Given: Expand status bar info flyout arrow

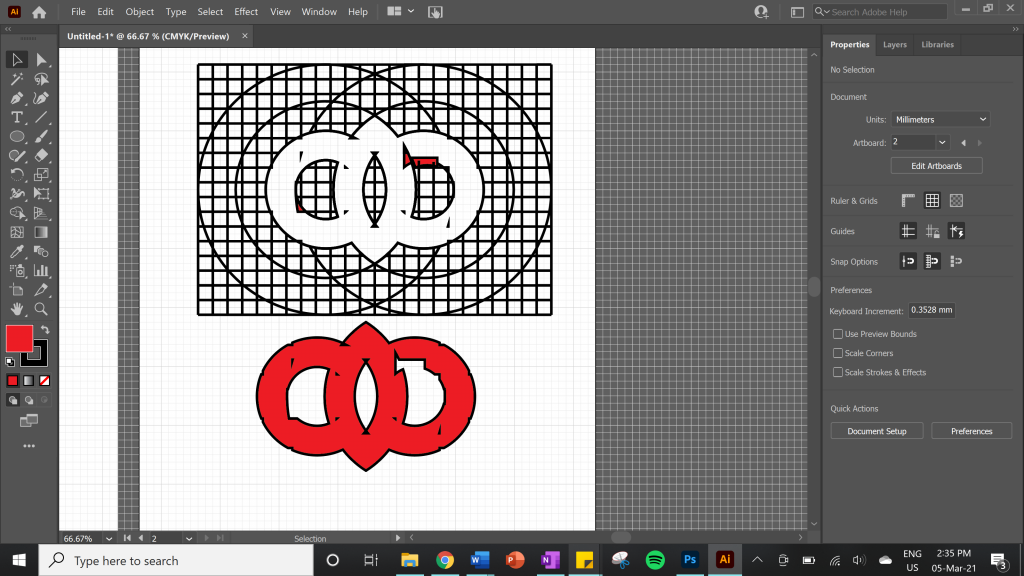Looking at the screenshot, I should tap(397, 538).
